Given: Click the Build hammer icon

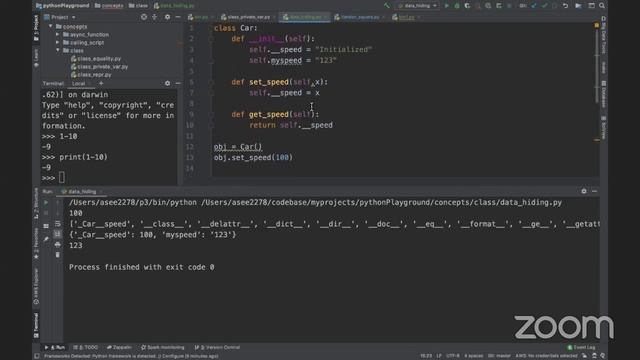Looking at the screenshot, I should 387,6.
